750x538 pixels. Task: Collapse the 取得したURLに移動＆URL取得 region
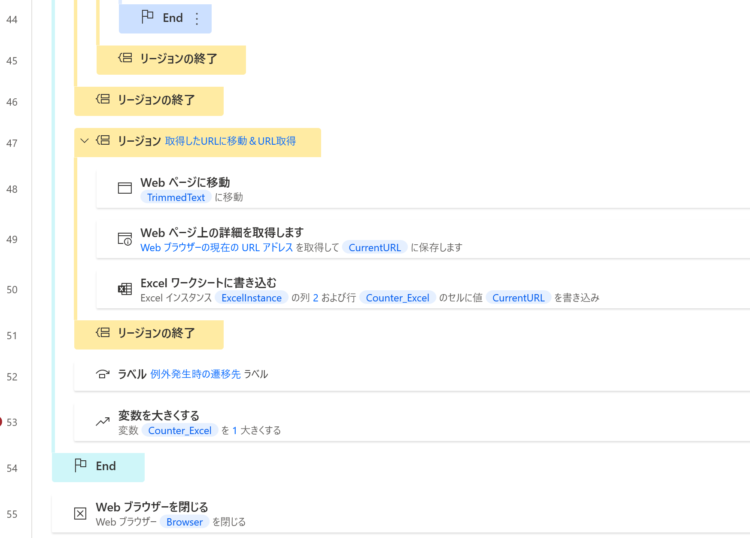click(85, 141)
